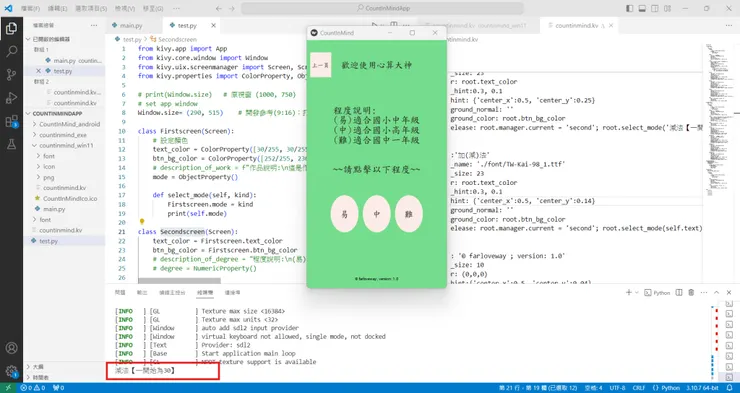Open the File menu

pyautogui.click(x=30, y=8)
